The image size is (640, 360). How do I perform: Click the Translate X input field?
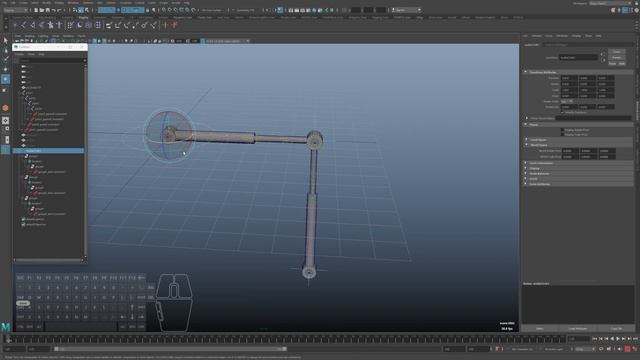coord(569,78)
